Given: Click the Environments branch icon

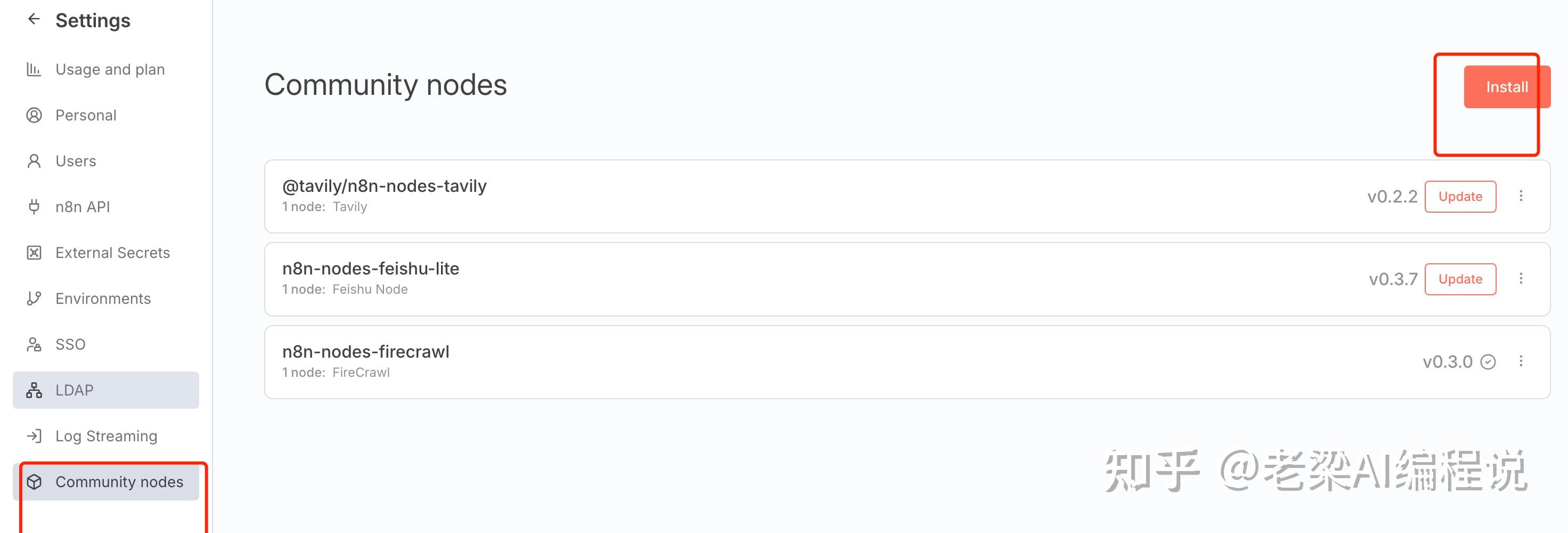Looking at the screenshot, I should tap(34, 298).
